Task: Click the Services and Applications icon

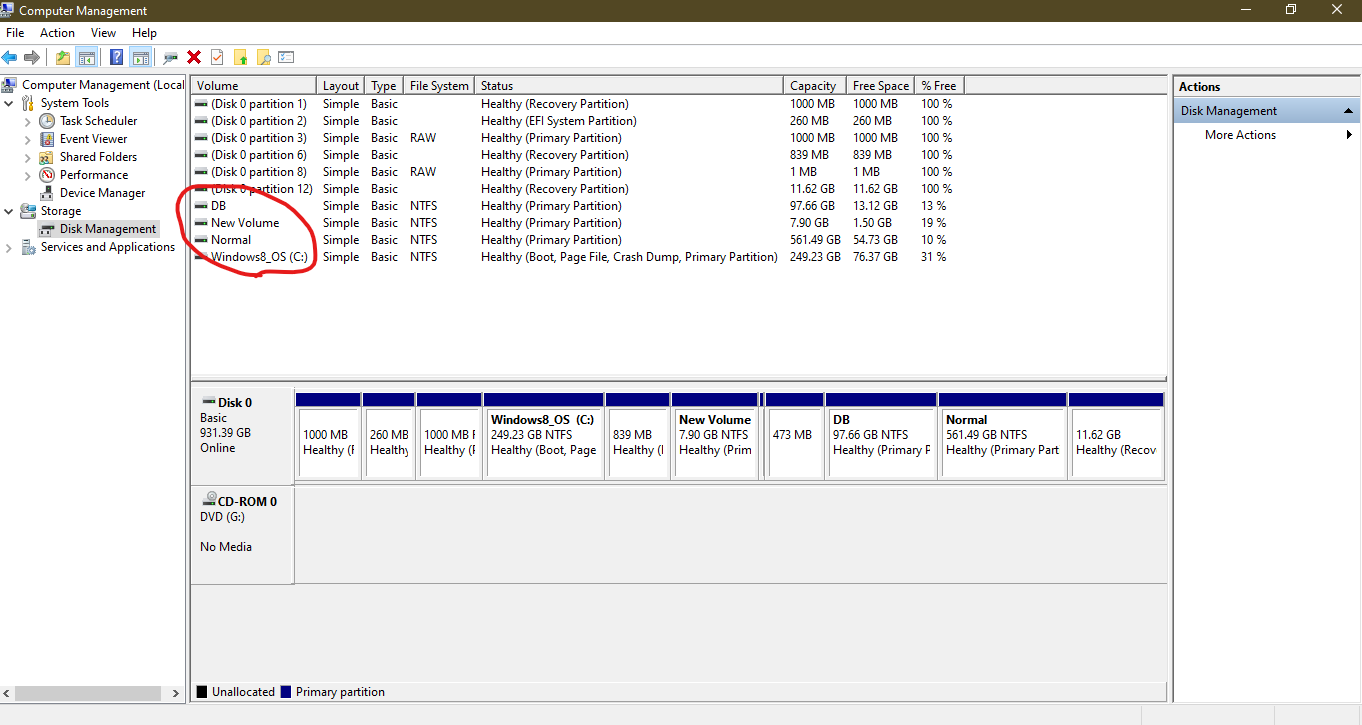Action: tap(28, 247)
